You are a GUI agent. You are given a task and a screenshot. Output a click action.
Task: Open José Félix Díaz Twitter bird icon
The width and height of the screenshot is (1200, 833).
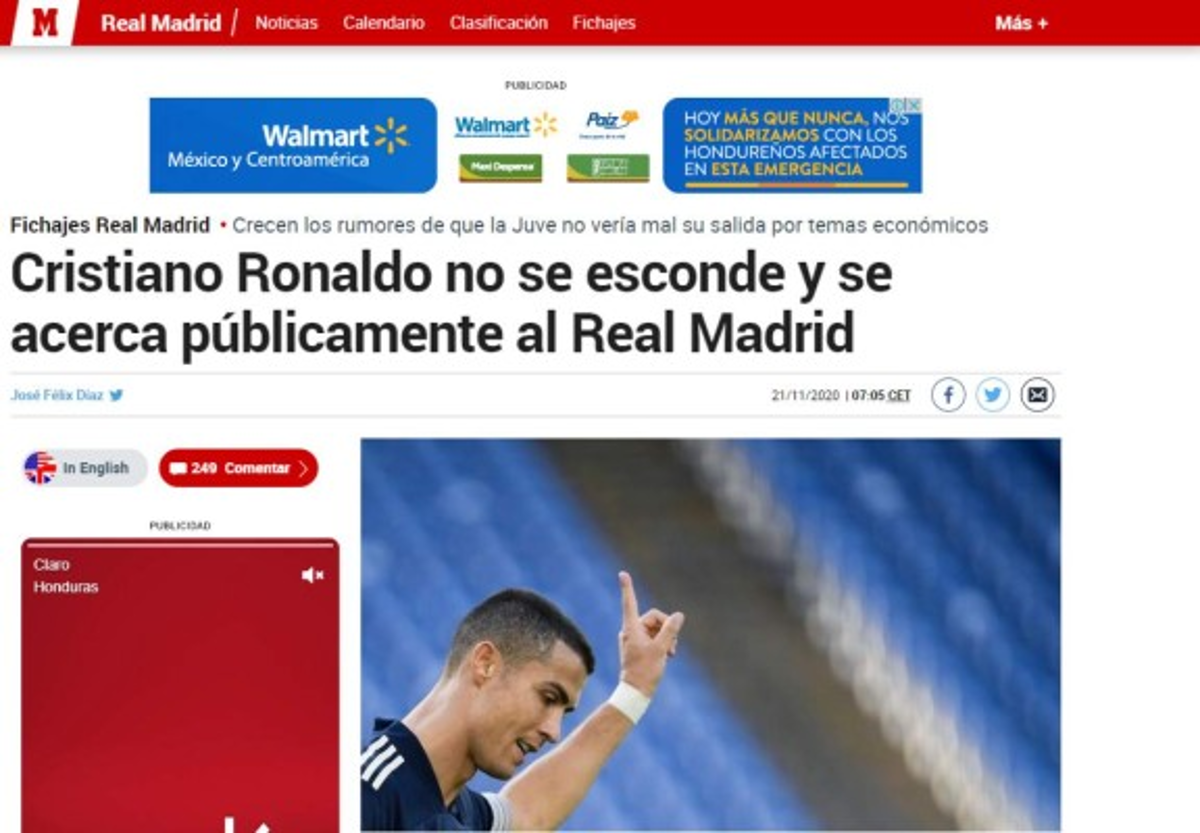tap(116, 395)
